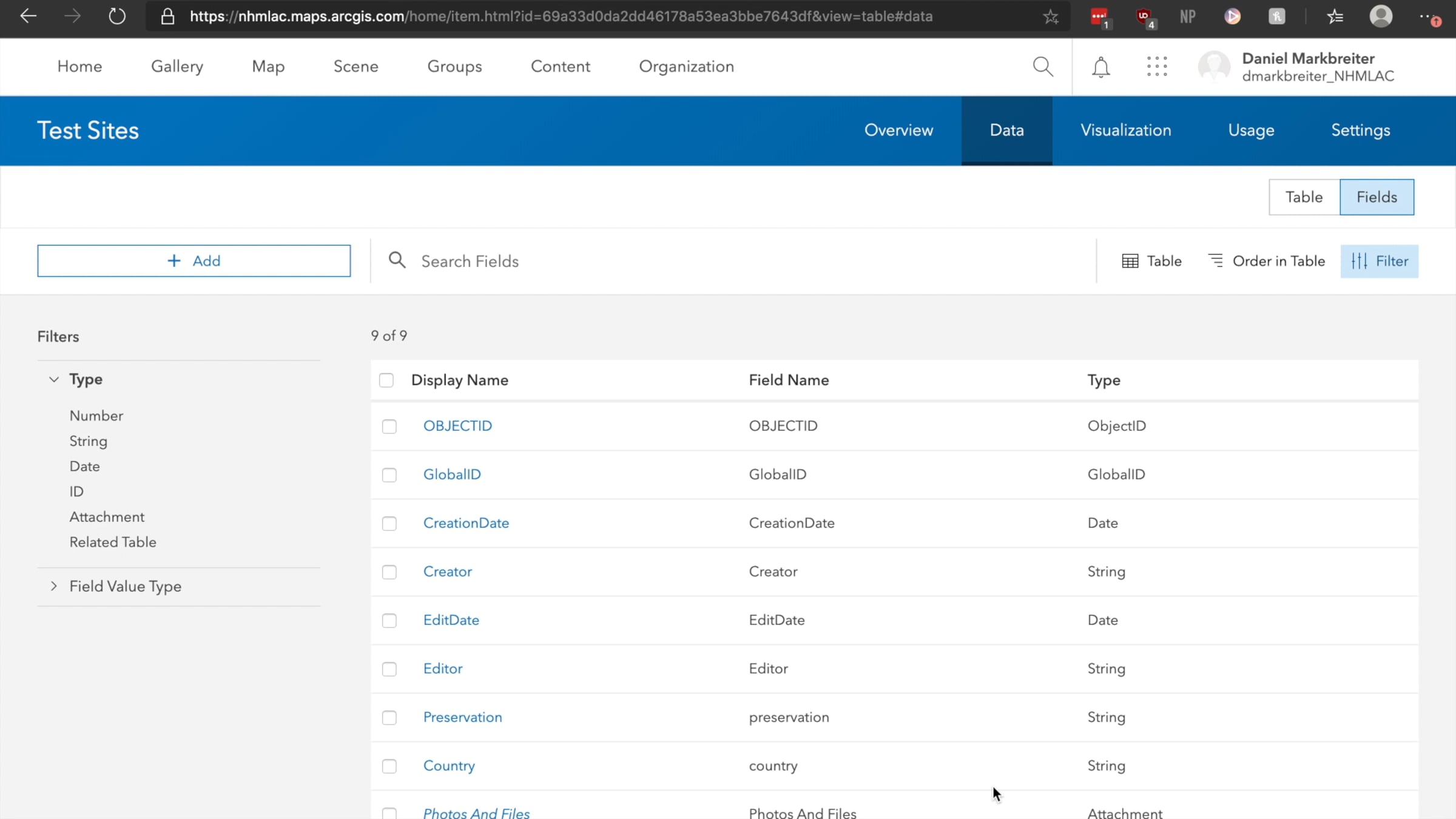Open the Country field link
1456x819 pixels.
(x=449, y=766)
